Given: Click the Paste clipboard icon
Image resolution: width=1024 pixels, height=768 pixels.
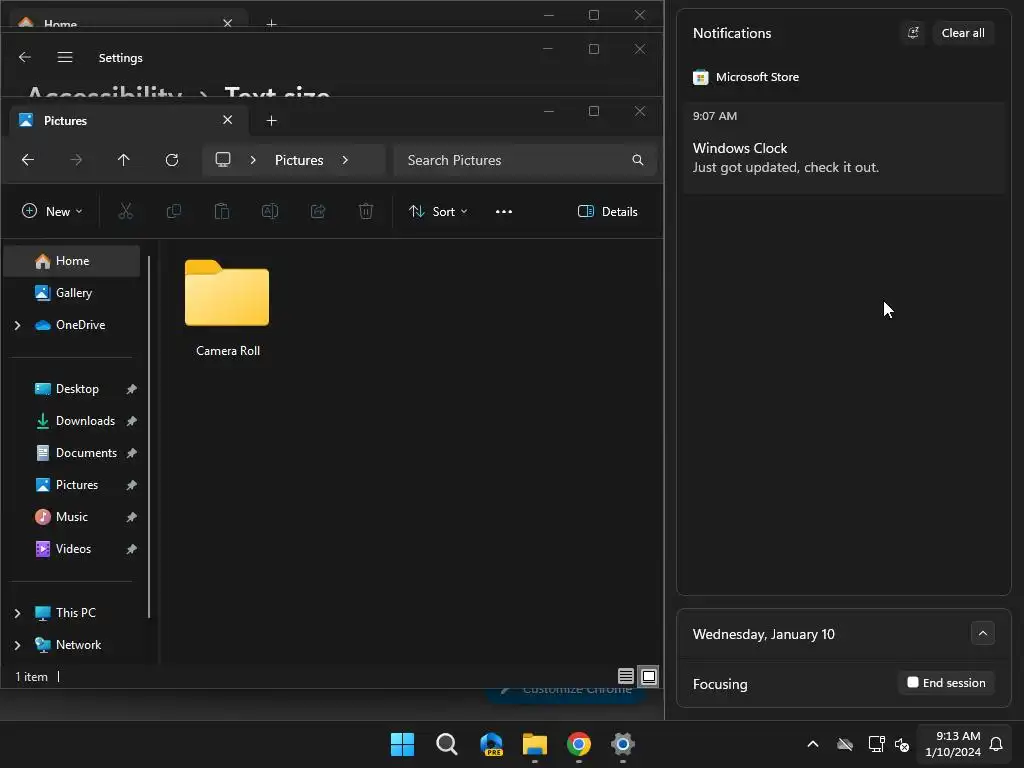Looking at the screenshot, I should (x=222, y=212).
